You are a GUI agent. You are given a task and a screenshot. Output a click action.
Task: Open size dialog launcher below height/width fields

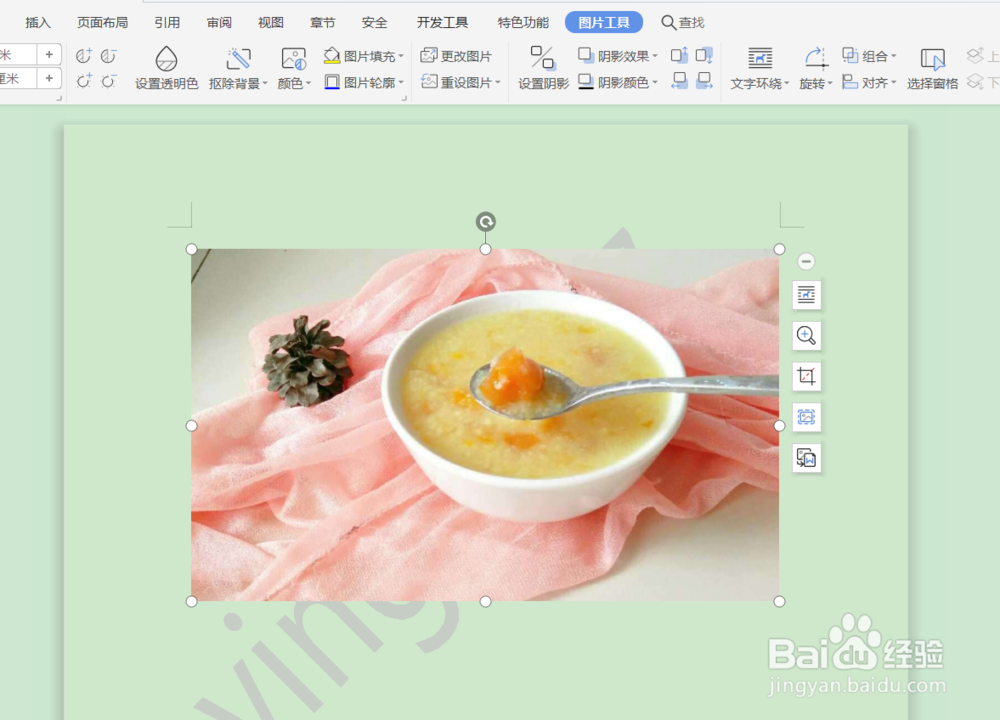[59, 99]
